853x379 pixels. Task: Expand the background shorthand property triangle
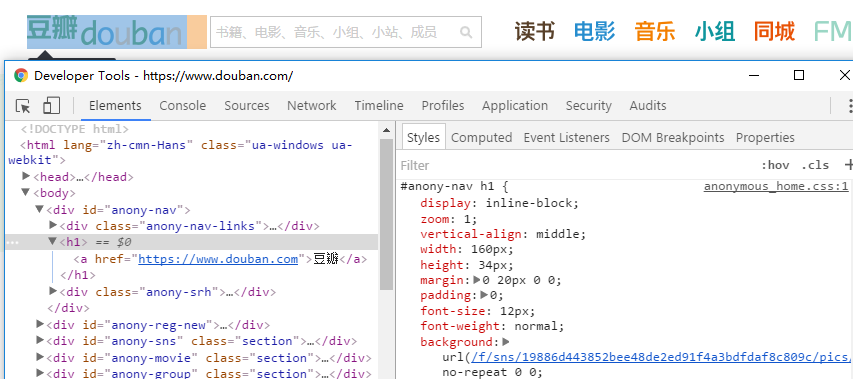506,342
